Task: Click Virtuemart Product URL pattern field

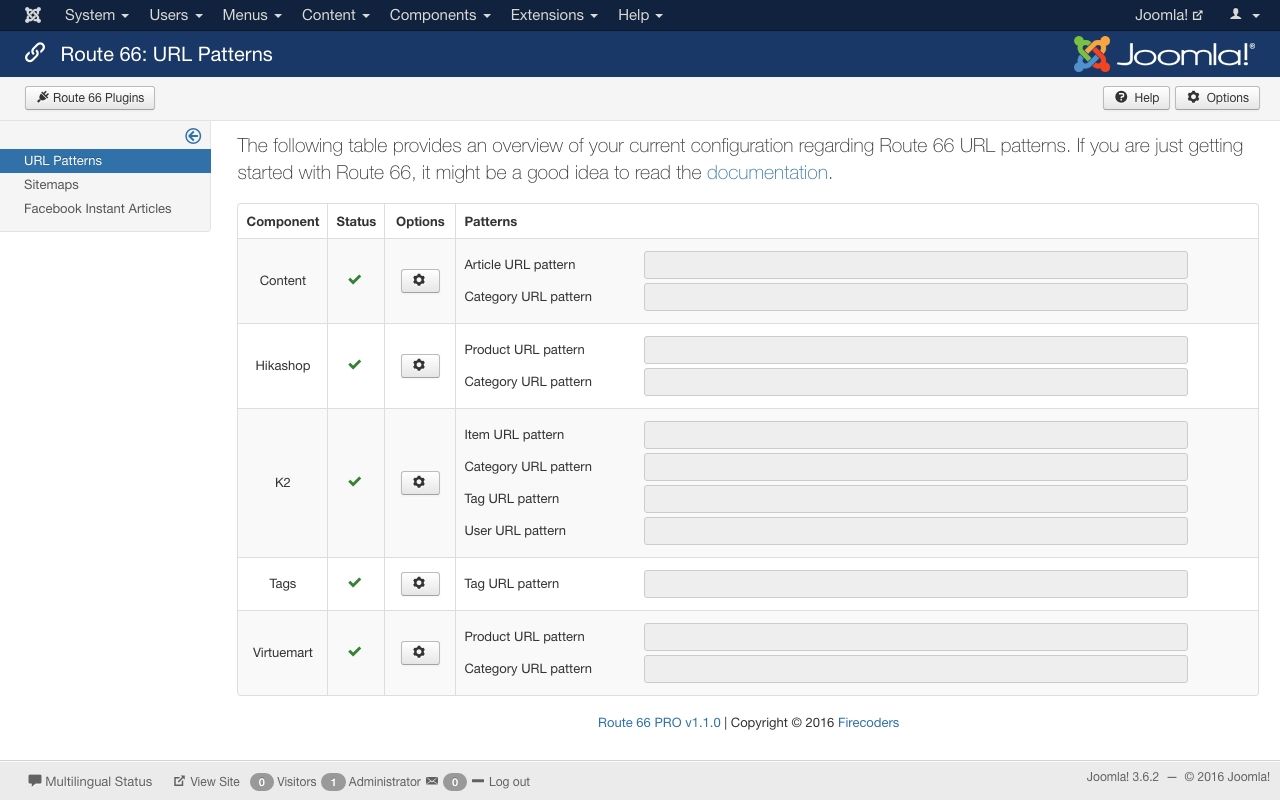Action: pos(915,637)
